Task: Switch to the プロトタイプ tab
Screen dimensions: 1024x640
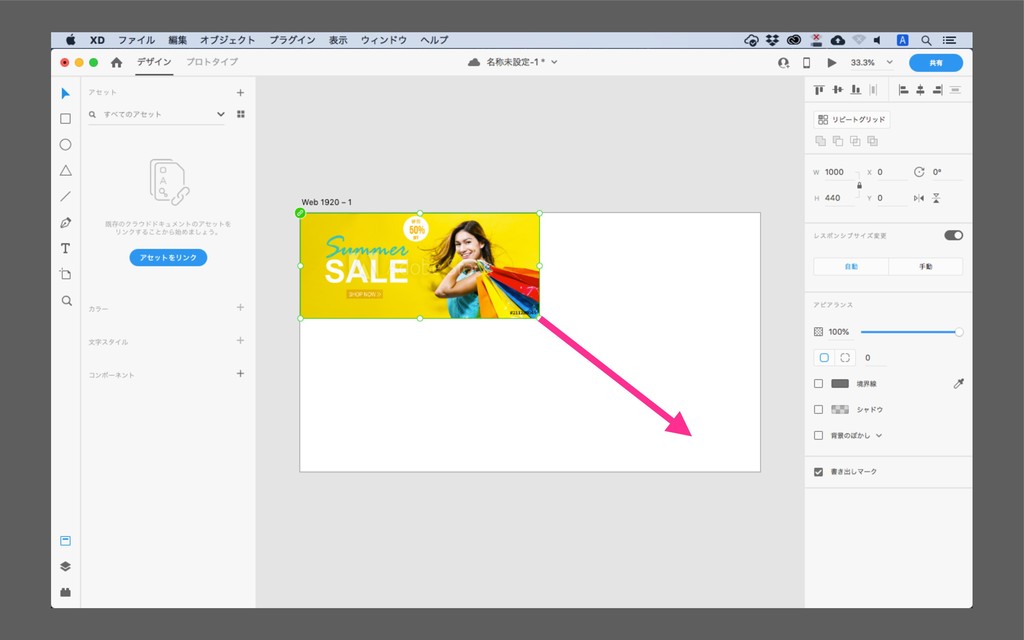Action: point(212,62)
